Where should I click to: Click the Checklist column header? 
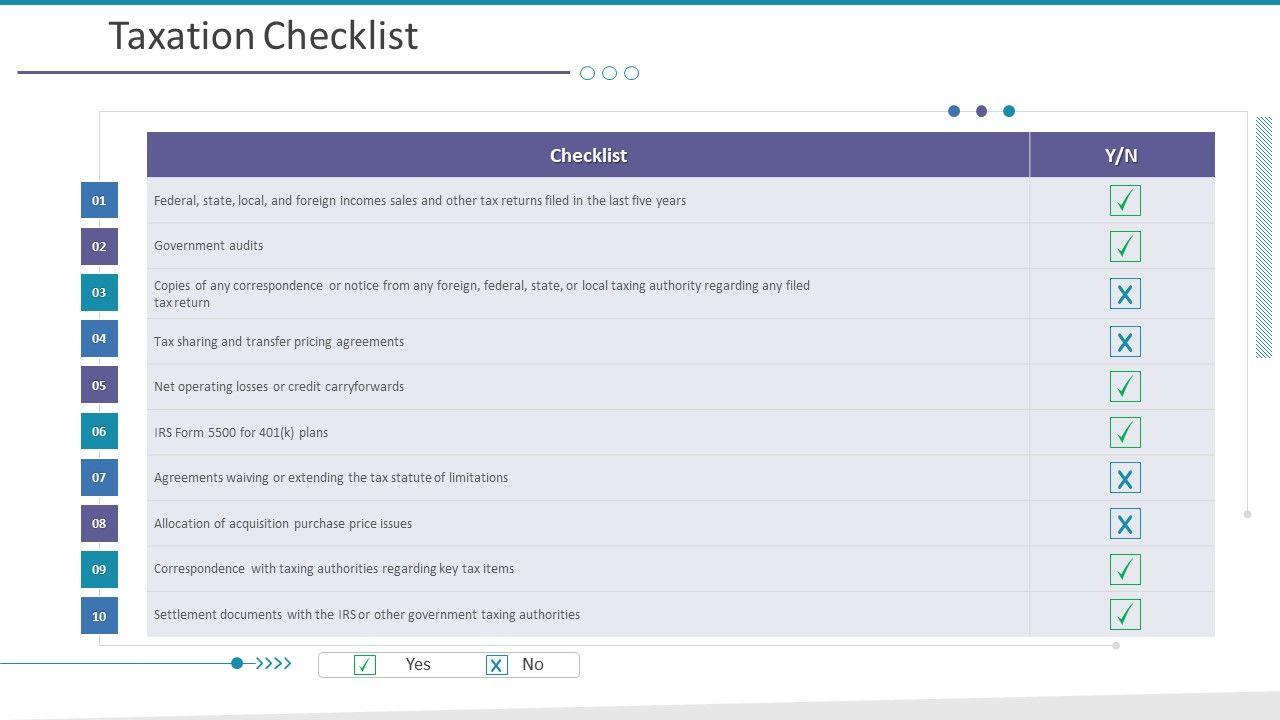(x=588, y=155)
